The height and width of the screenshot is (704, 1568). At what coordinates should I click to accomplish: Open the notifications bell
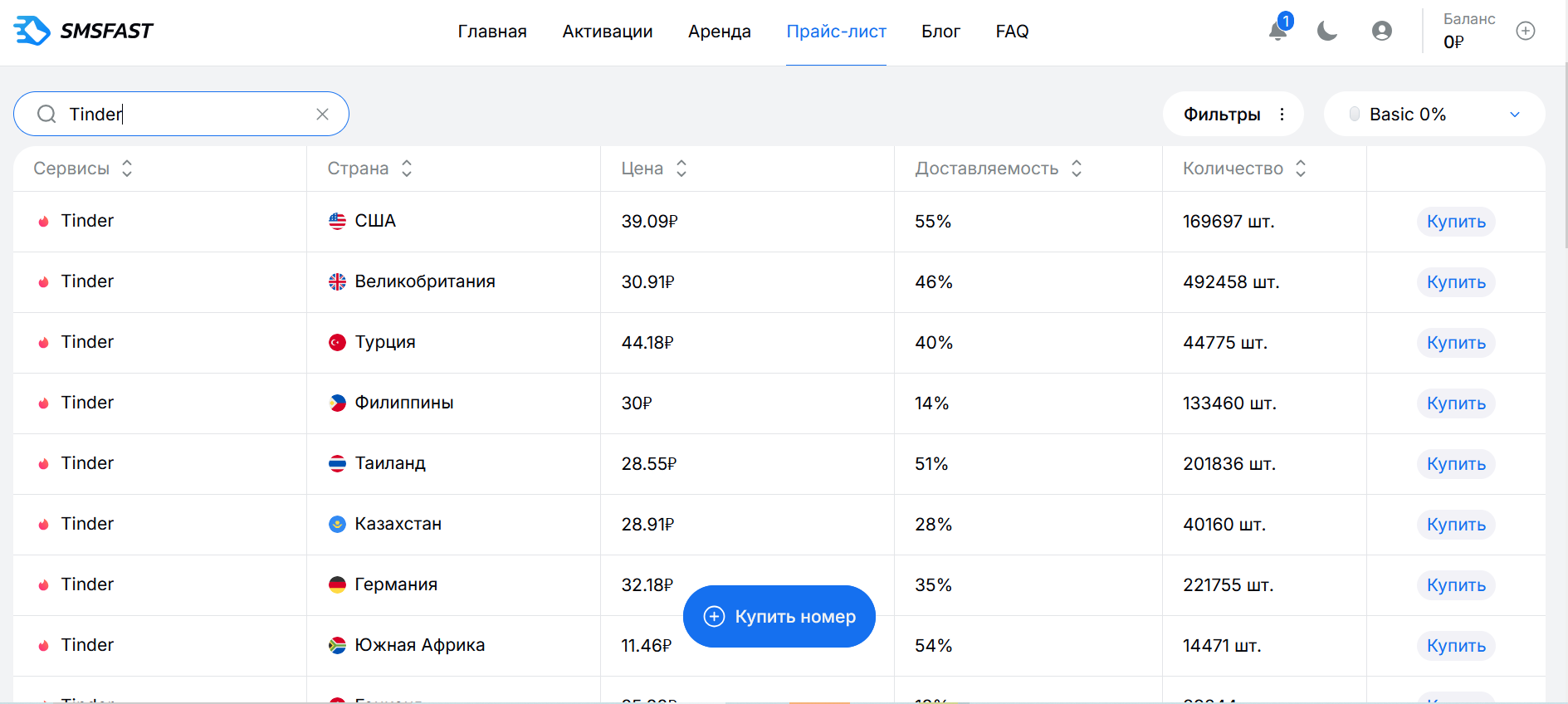1278,31
